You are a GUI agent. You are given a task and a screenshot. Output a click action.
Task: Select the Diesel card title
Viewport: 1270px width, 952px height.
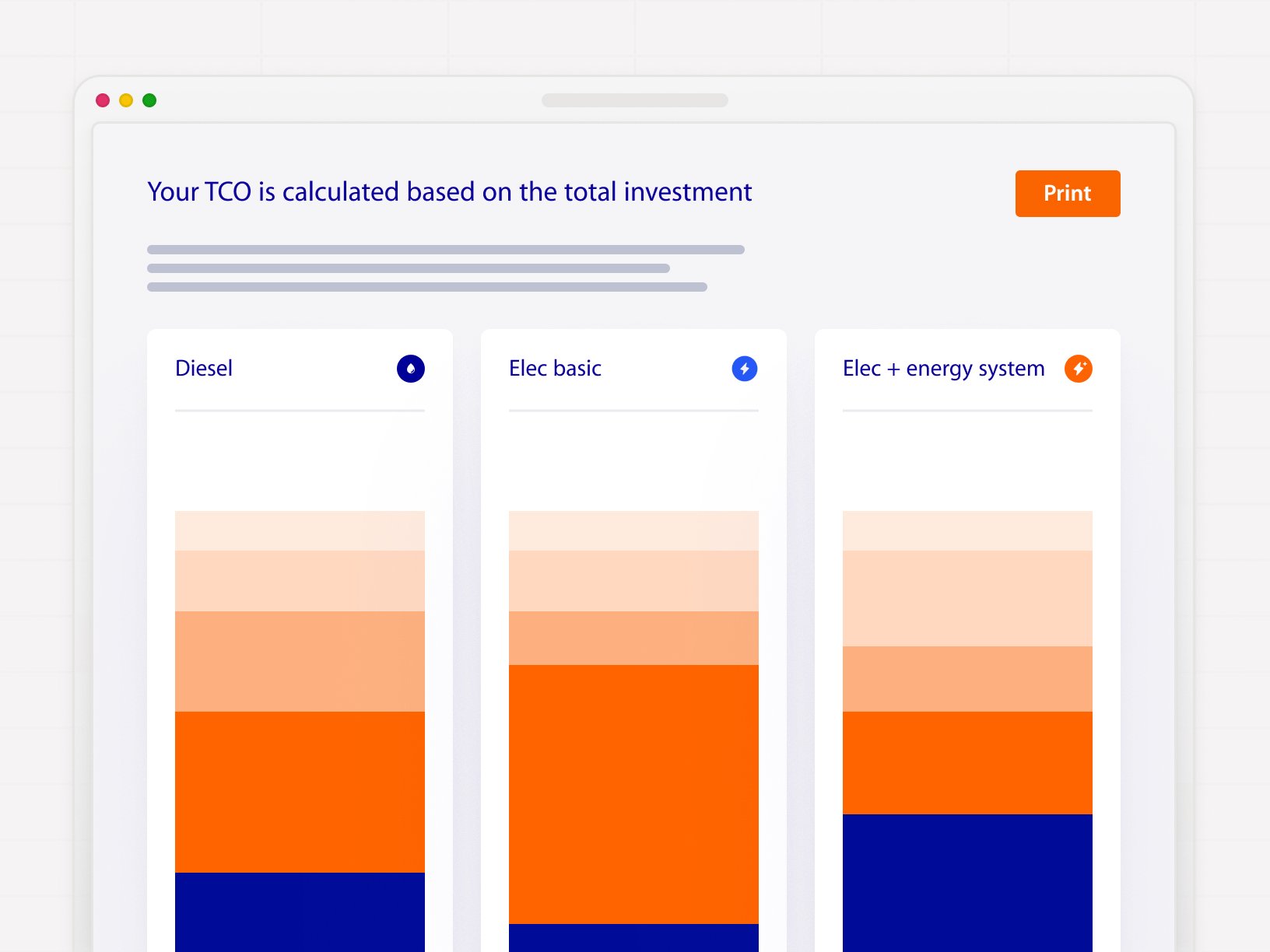click(204, 368)
